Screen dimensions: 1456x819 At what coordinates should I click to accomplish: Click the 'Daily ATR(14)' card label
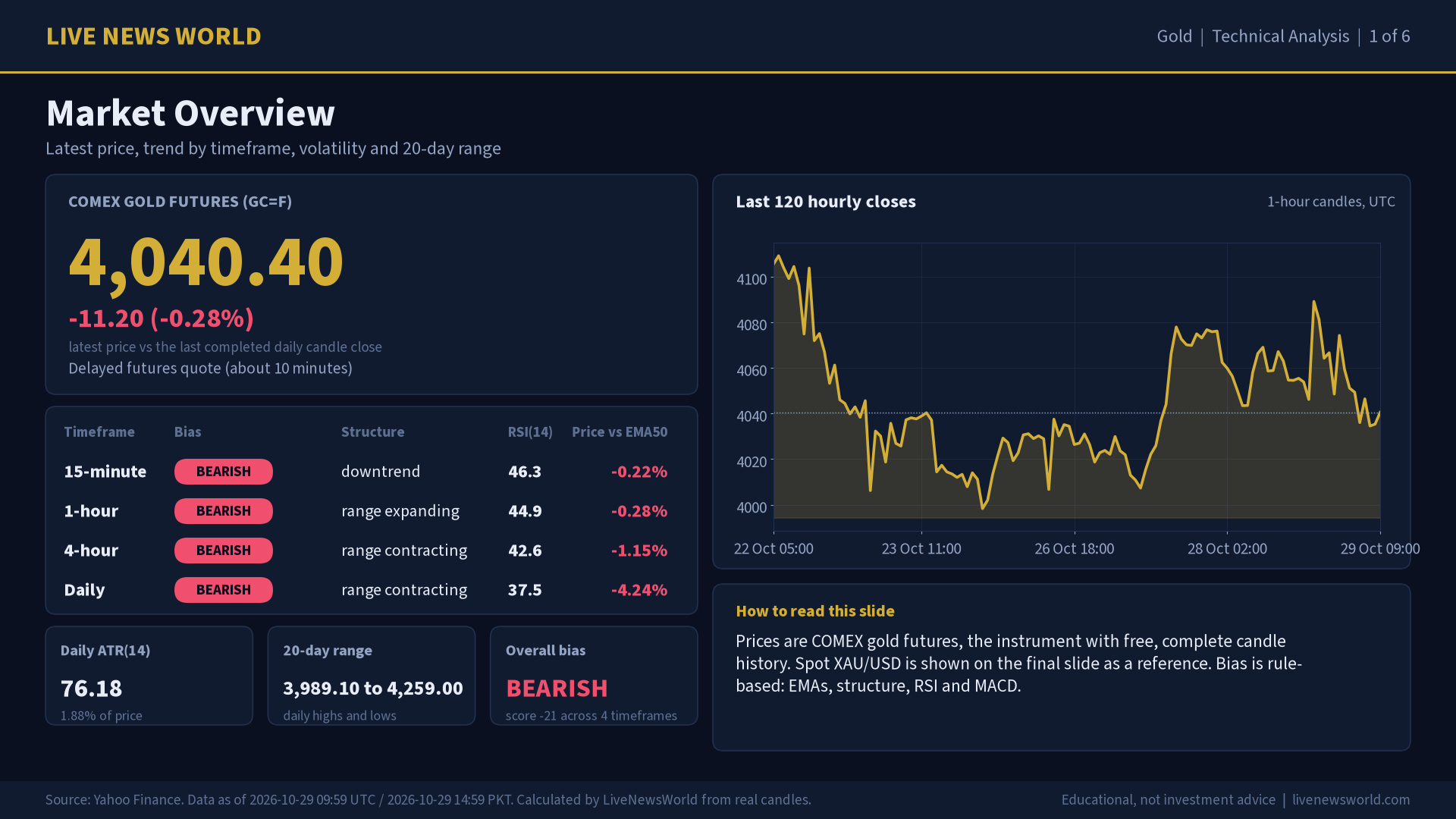pos(105,651)
